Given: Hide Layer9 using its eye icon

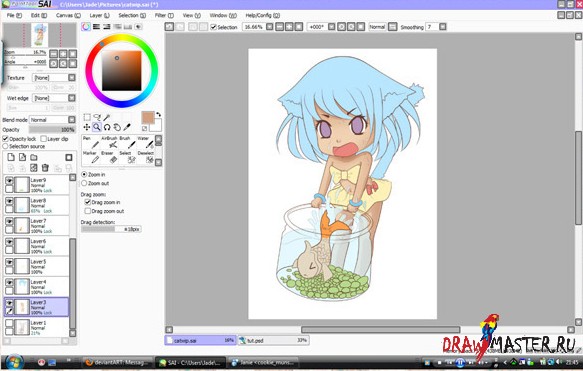Looking at the screenshot, I should click(x=9, y=181).
